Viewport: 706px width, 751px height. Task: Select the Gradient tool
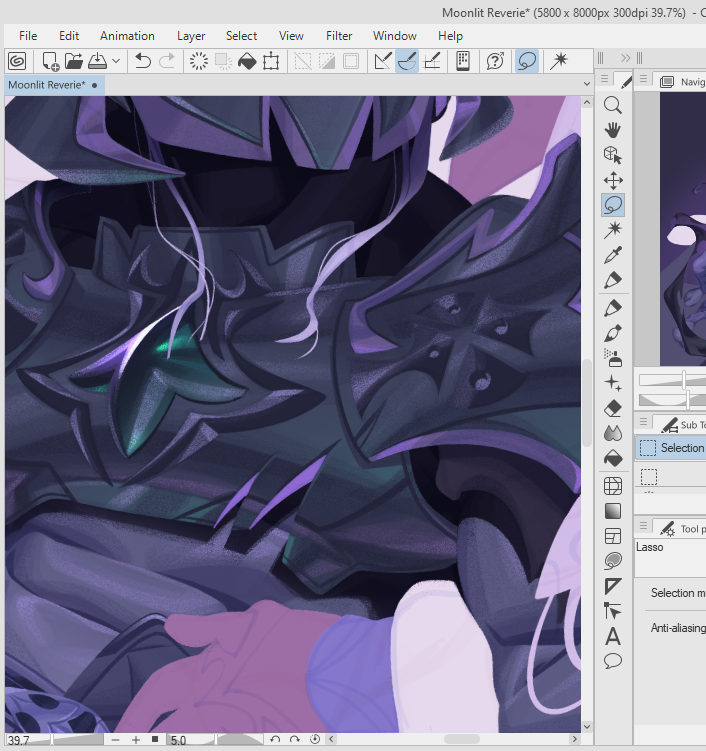tap(613, 511)
